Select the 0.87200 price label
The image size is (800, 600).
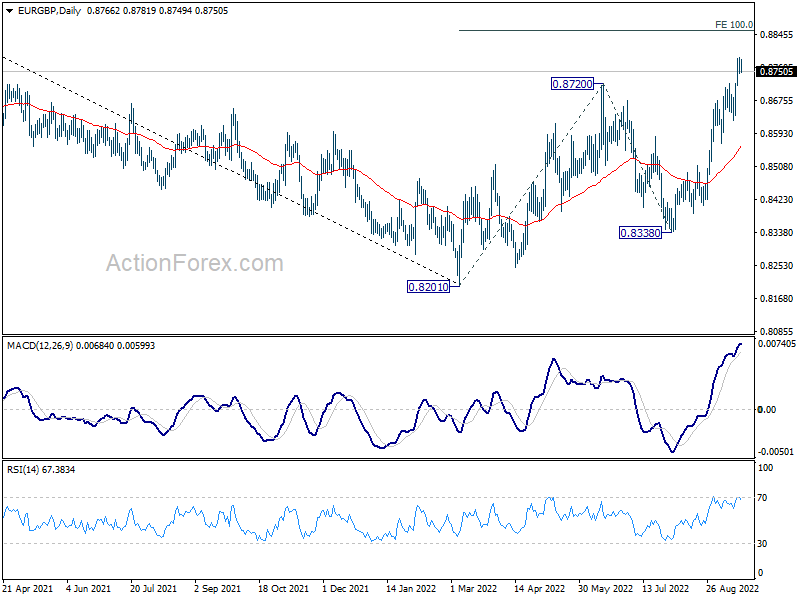(572, 84)
